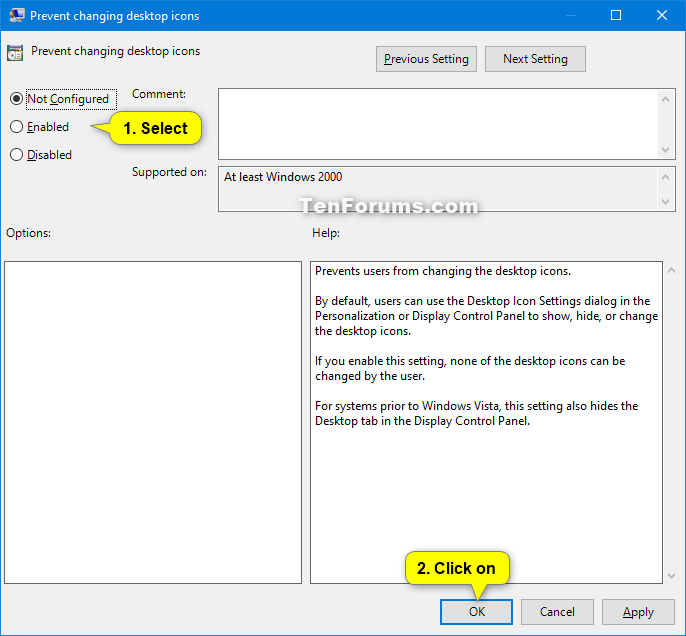Close the Prevent changing desktop icons window

click(662, 15)
